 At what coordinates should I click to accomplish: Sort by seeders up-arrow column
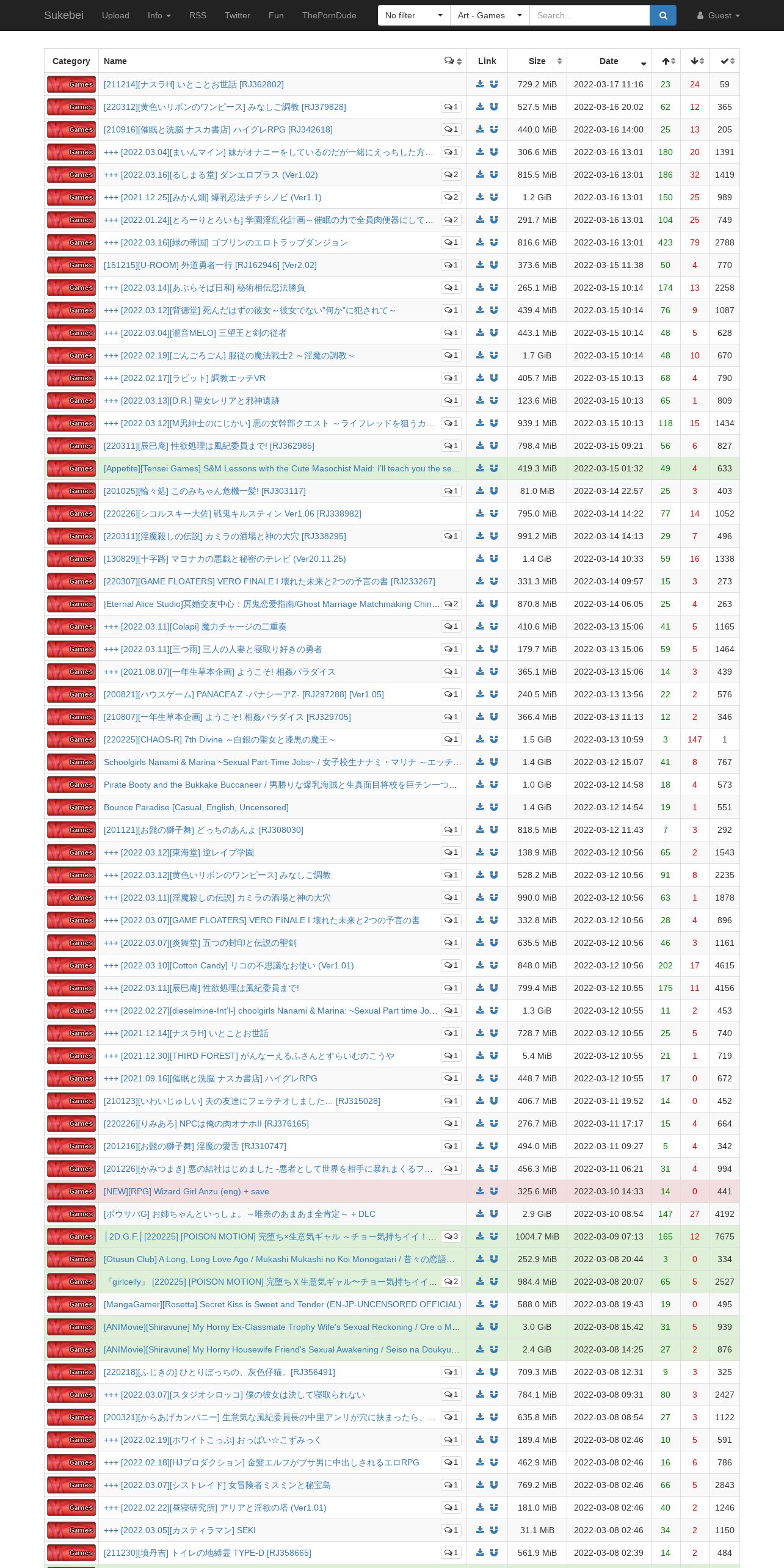[x=666, y=61]
